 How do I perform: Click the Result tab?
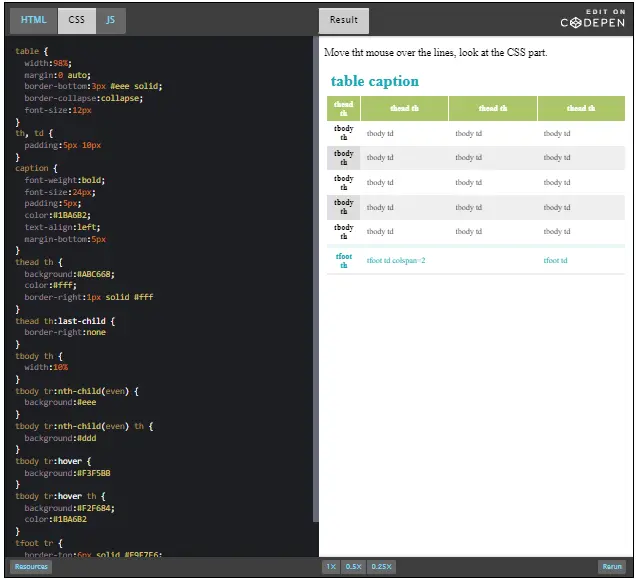(x=344, y=20)
